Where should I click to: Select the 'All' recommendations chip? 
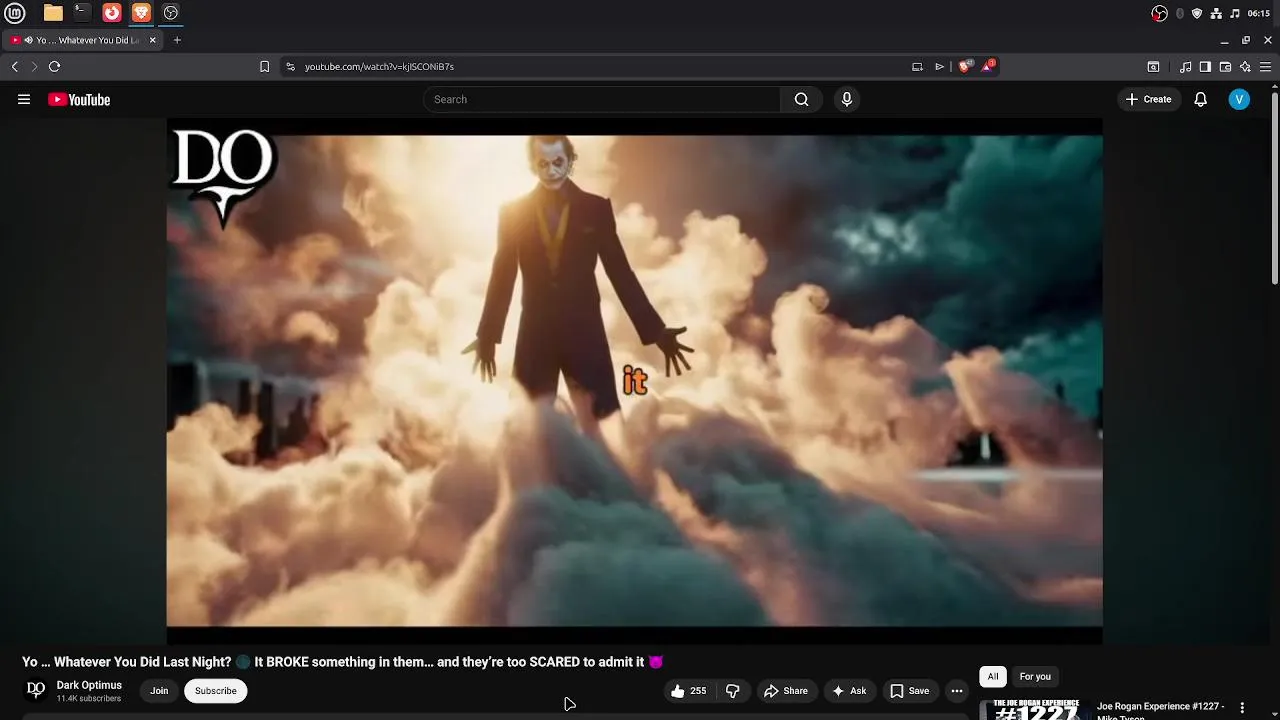click(x=993, y=677)
